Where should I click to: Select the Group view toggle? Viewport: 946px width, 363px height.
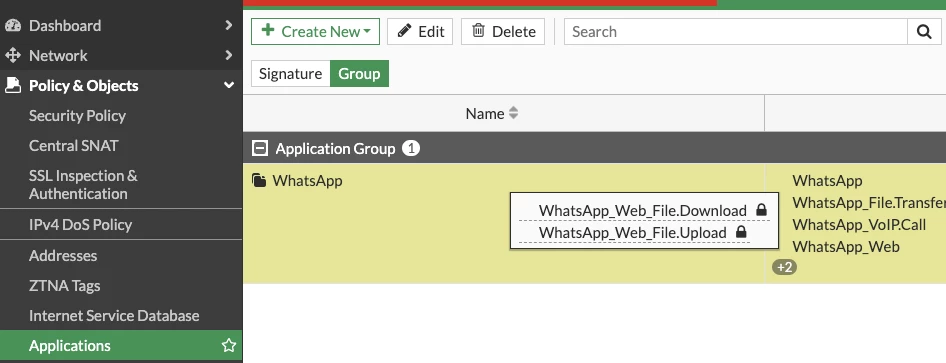[359, 74]
